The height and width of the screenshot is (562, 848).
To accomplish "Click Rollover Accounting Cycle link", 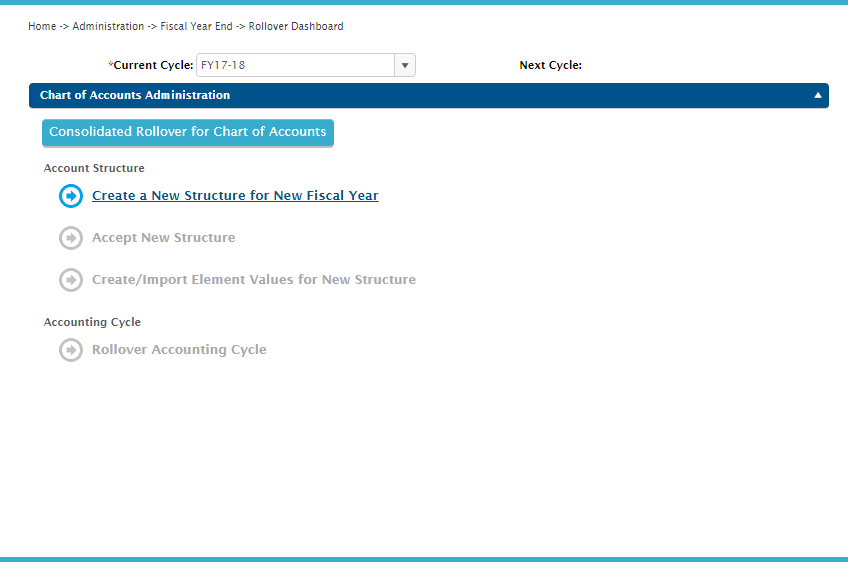I will click(x=179, y=349).
